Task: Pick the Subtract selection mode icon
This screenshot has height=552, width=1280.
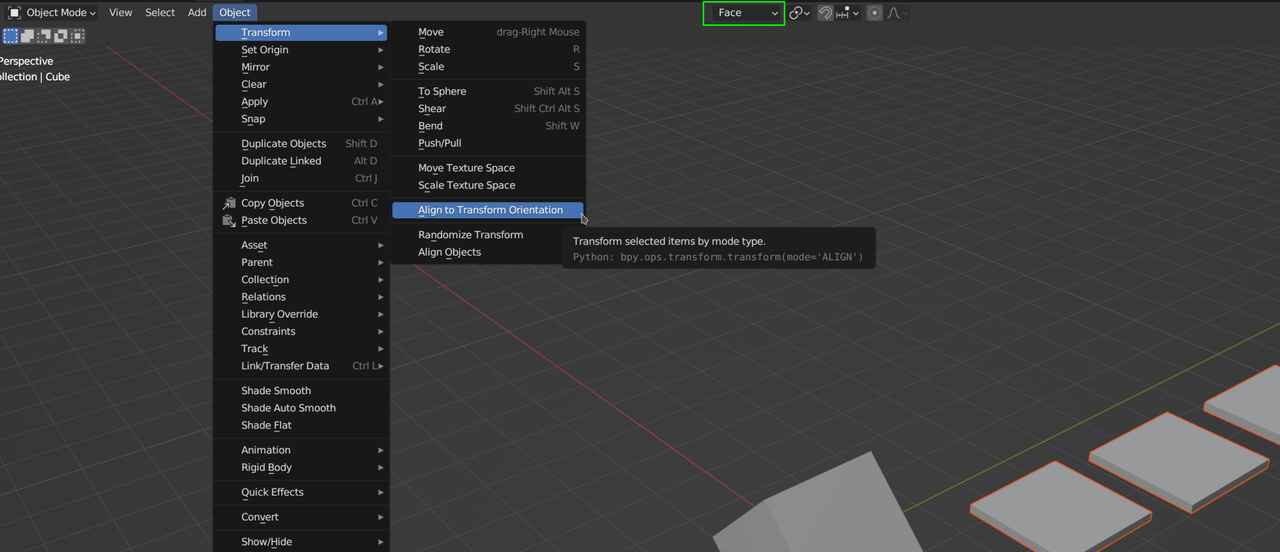Action: click(44, 36)
